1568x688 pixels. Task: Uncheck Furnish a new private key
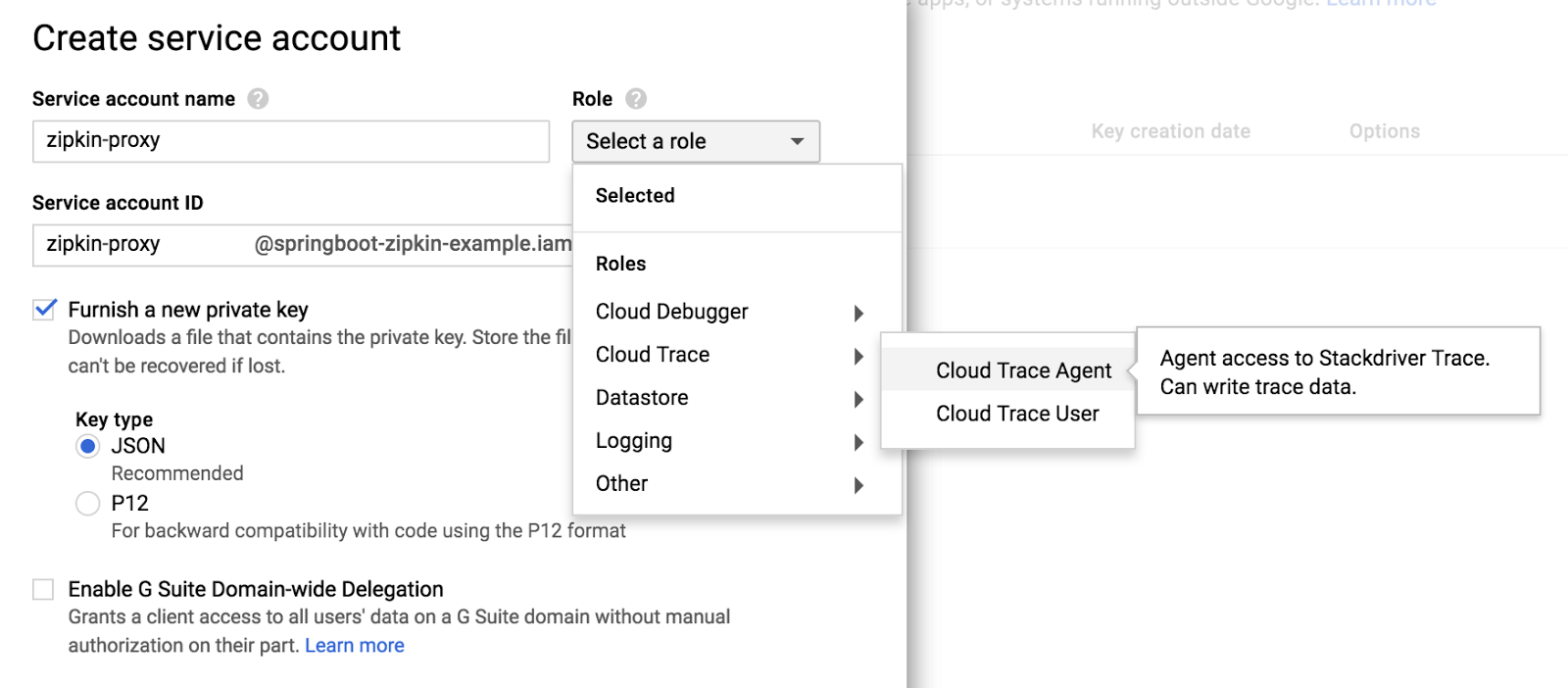coord(44,310)
